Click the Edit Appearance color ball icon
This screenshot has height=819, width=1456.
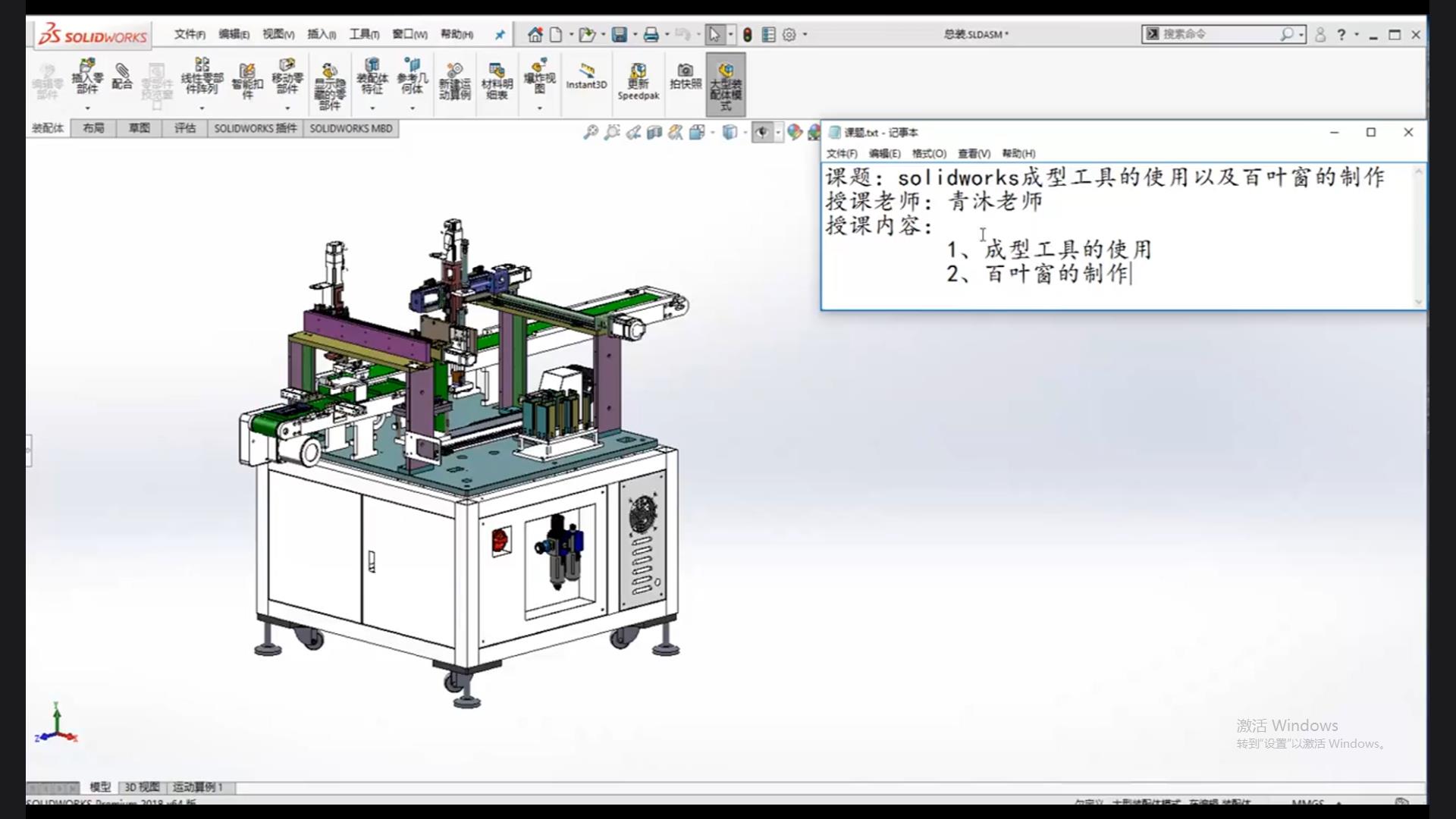794,133
